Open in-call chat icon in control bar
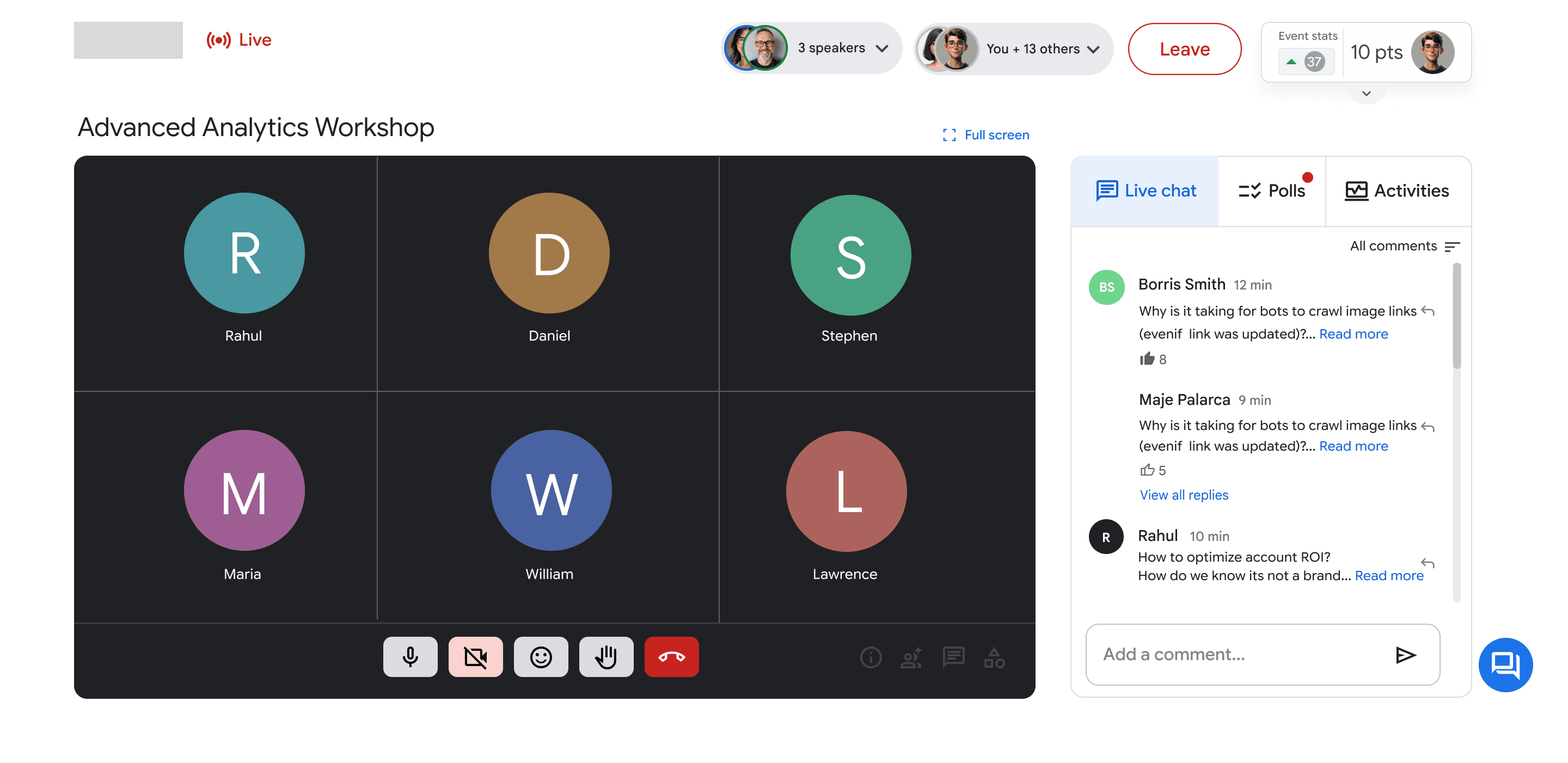 953,657
